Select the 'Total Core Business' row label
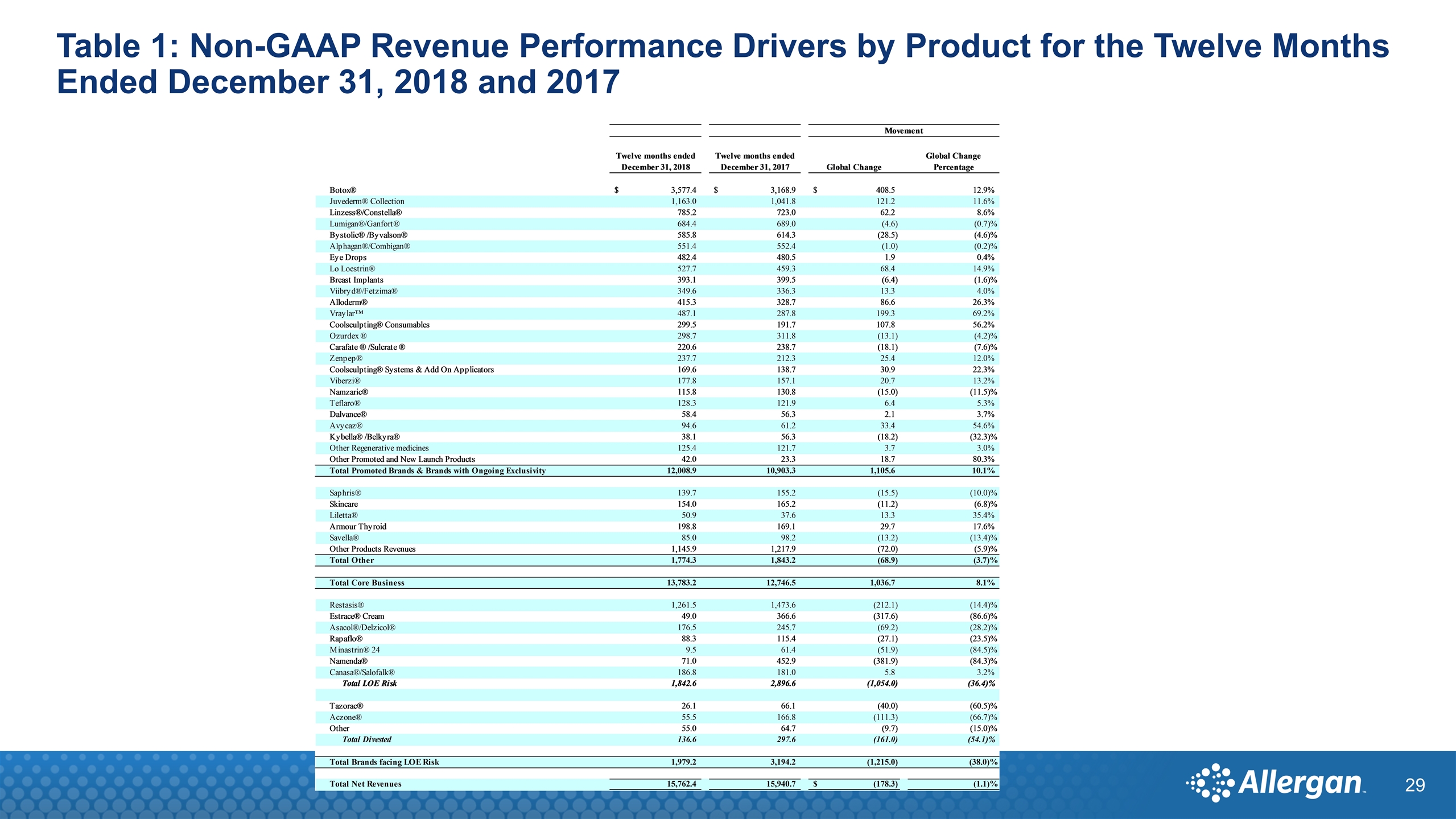Viewport: 1456px width, 819px height. (367, 582)
